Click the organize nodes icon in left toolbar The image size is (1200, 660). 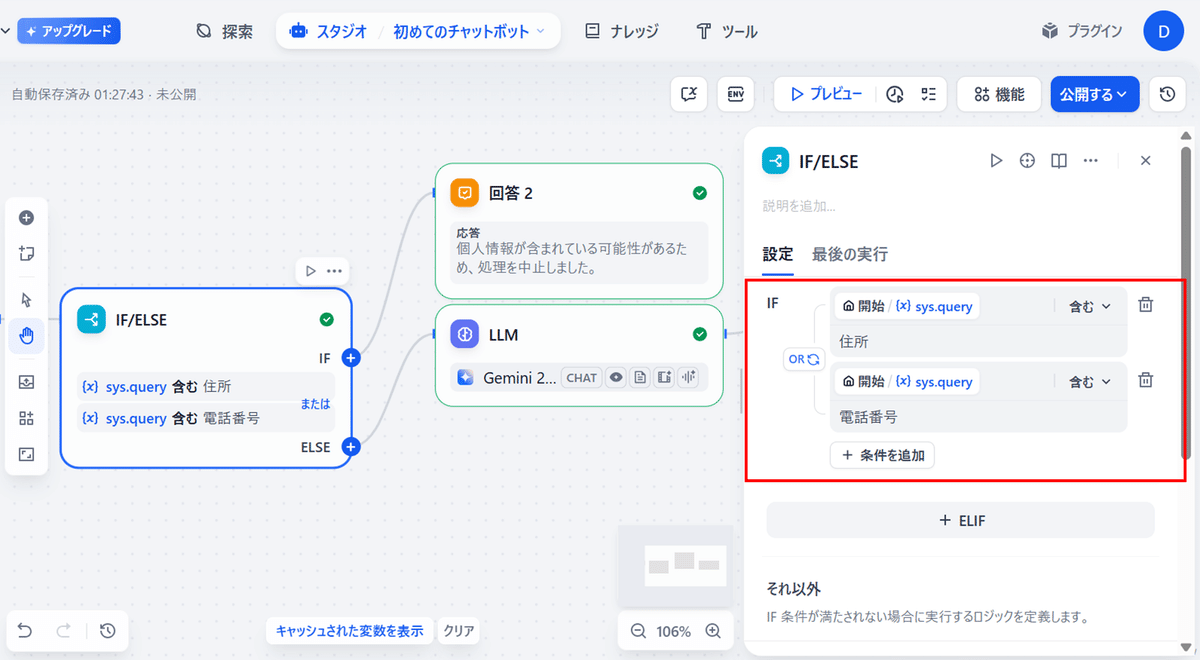27,418
